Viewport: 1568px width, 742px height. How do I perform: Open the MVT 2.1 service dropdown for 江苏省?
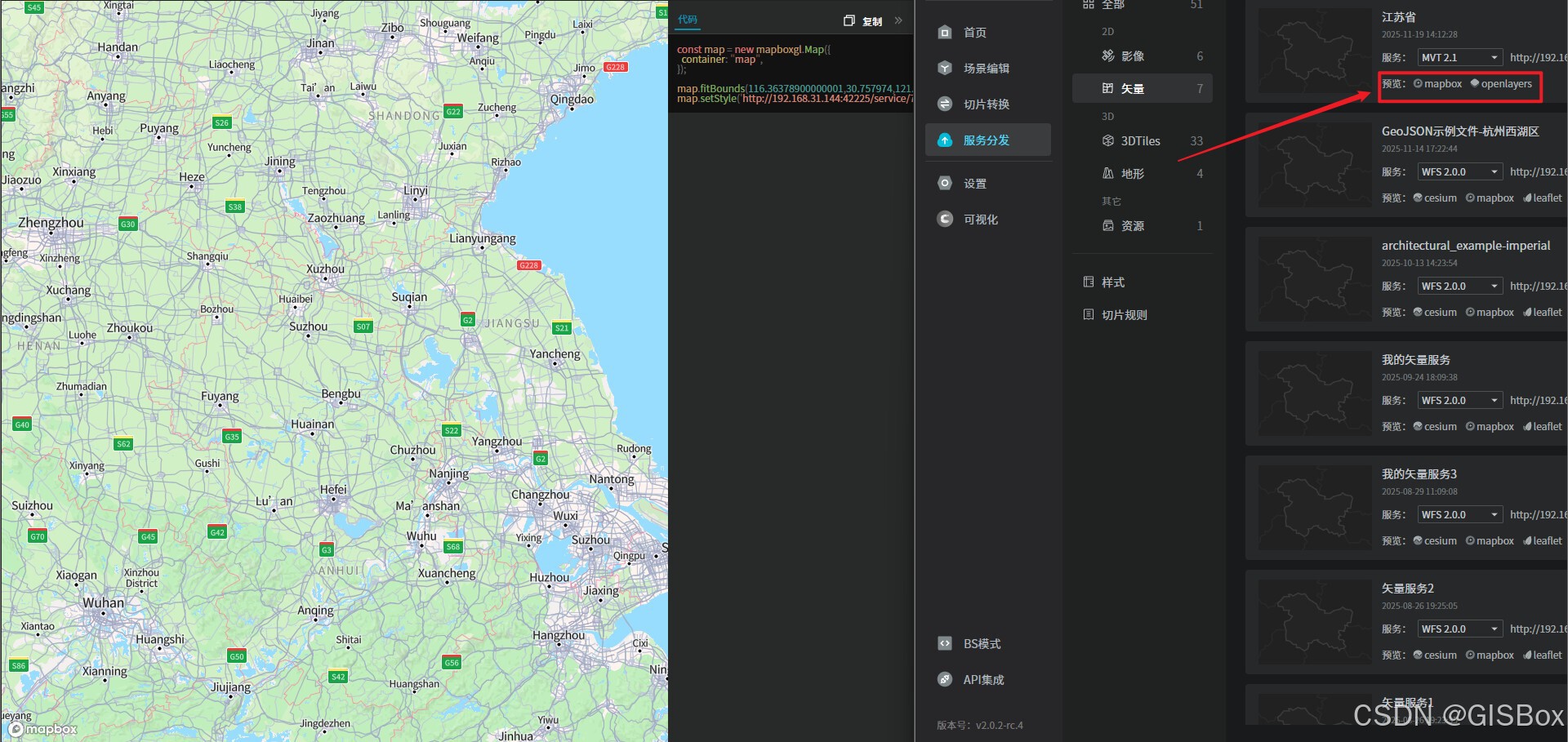(x=1460, y=57)
